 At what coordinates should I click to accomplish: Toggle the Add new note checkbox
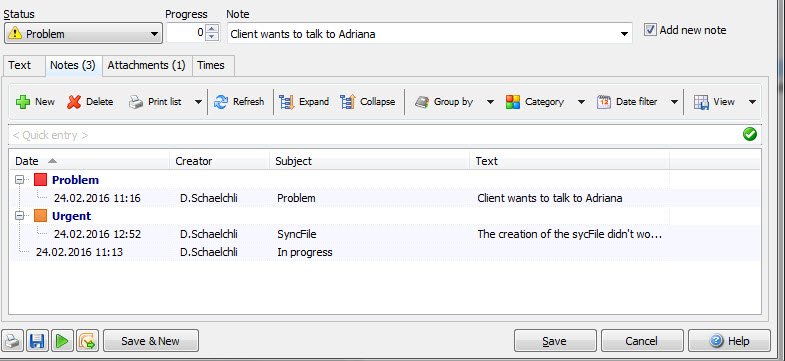click(650, 30)
